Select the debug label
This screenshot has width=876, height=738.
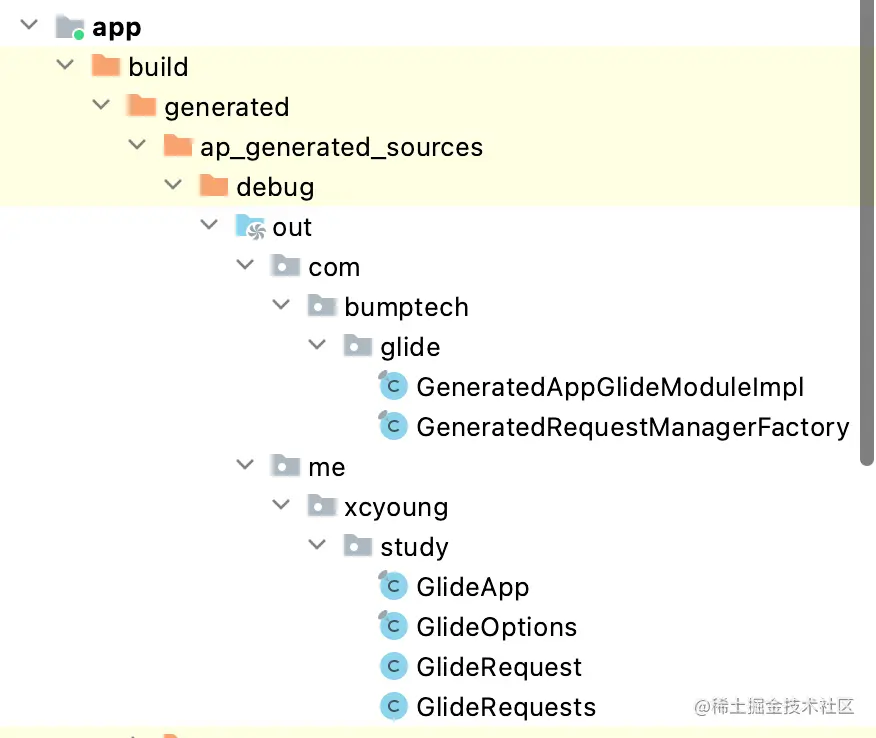click(x=275, y=188)
